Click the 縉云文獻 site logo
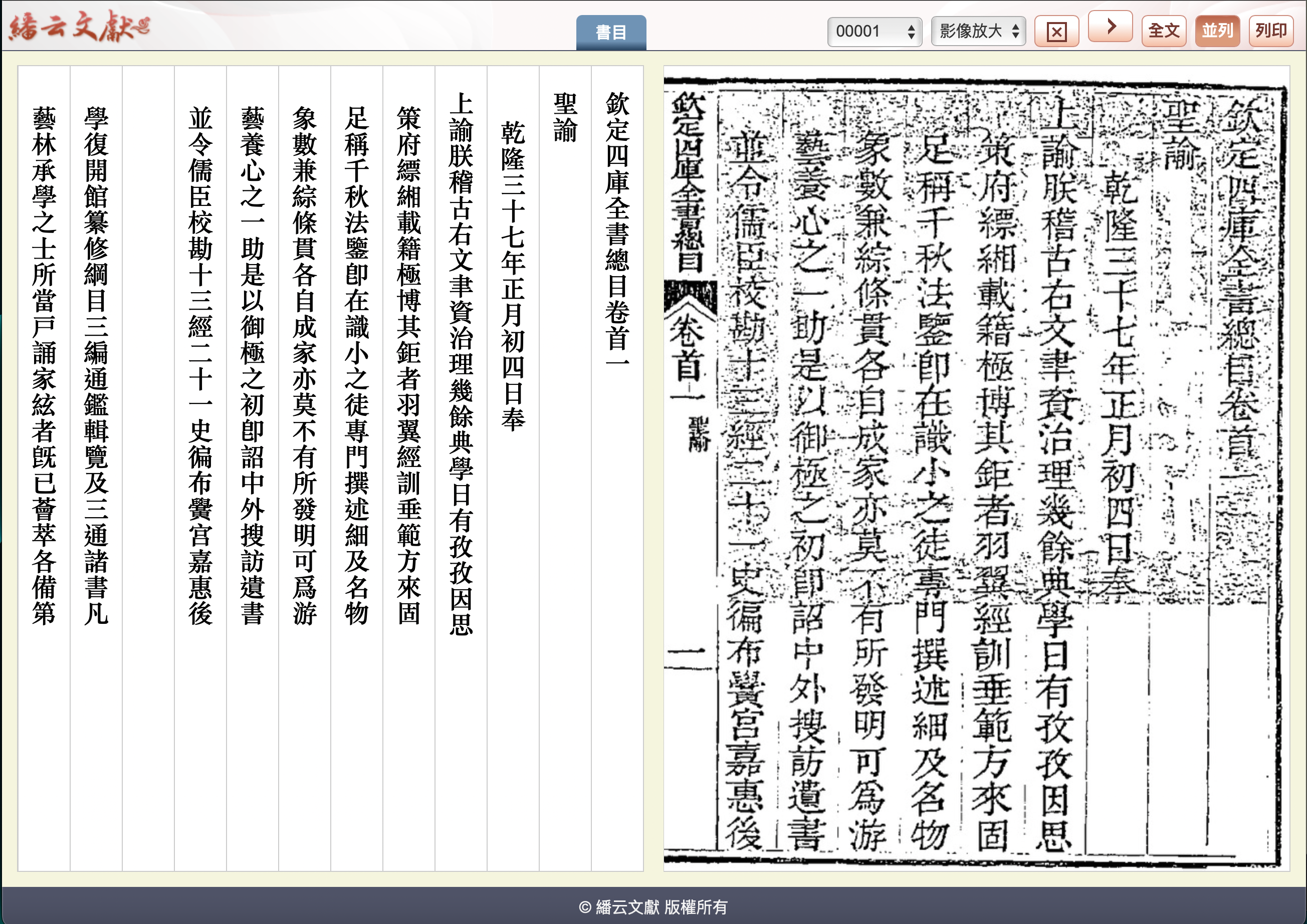 tap(80, 26)
